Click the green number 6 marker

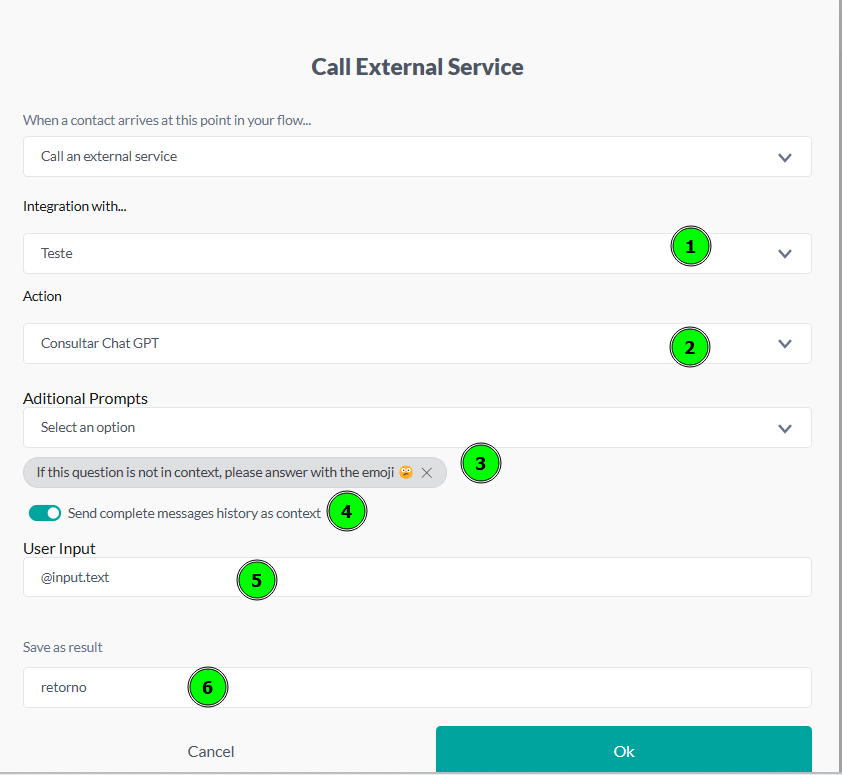pos(208,688)
